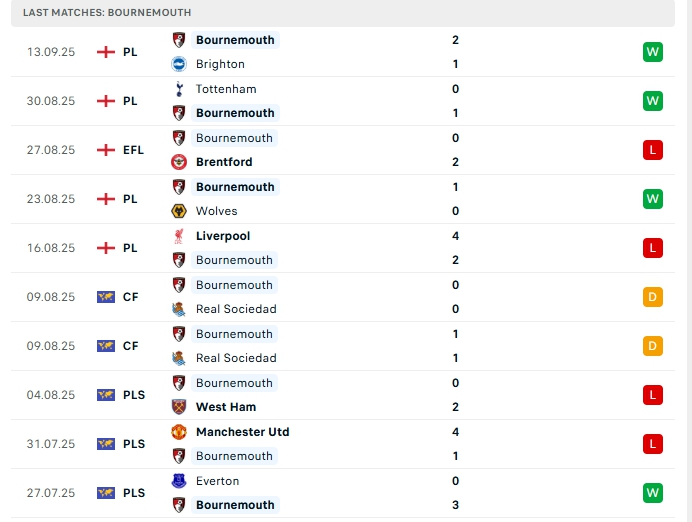Click the Tottenham club crest icon

pos(179,89)
